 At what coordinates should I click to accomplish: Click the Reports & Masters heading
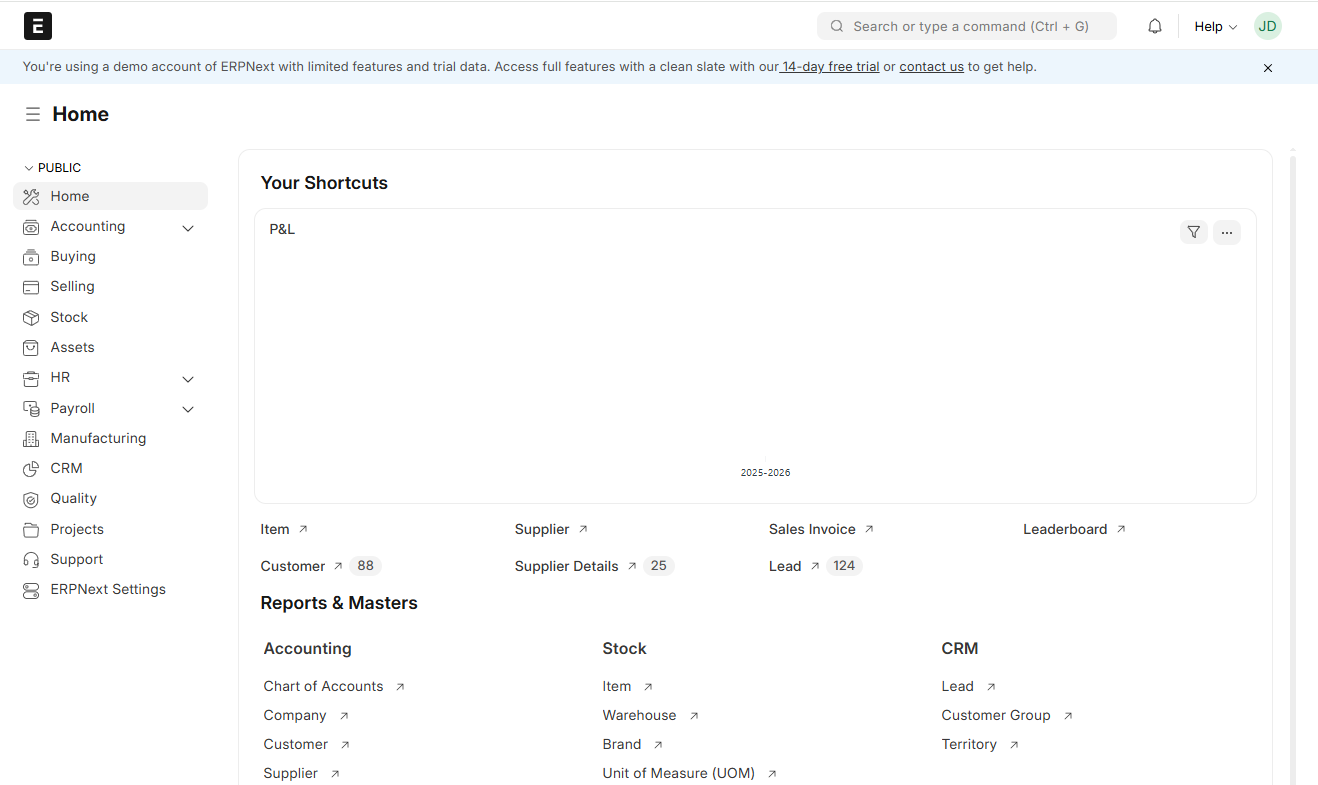click(339, 603)
